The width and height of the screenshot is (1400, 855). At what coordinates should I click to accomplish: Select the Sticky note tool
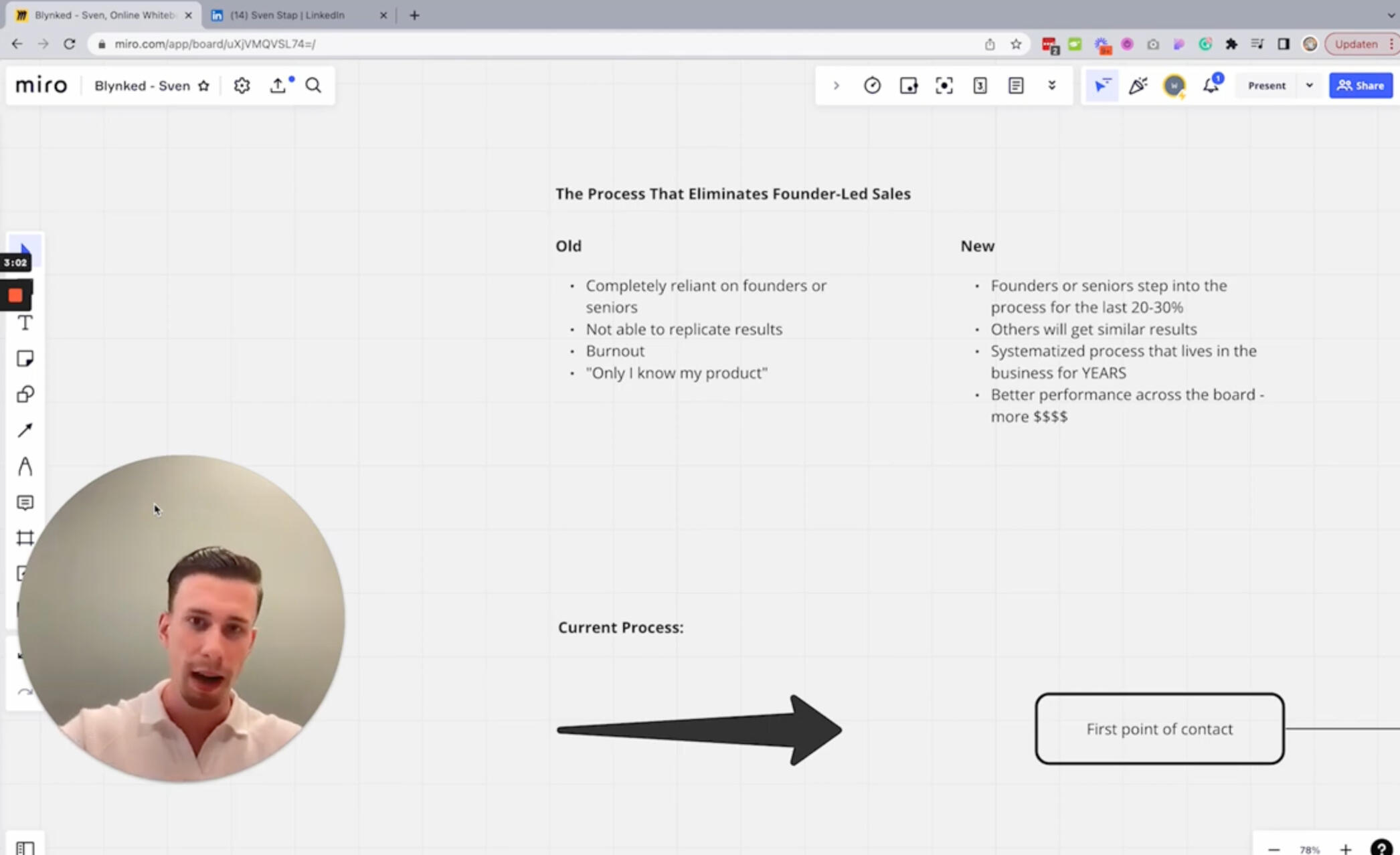25,359
